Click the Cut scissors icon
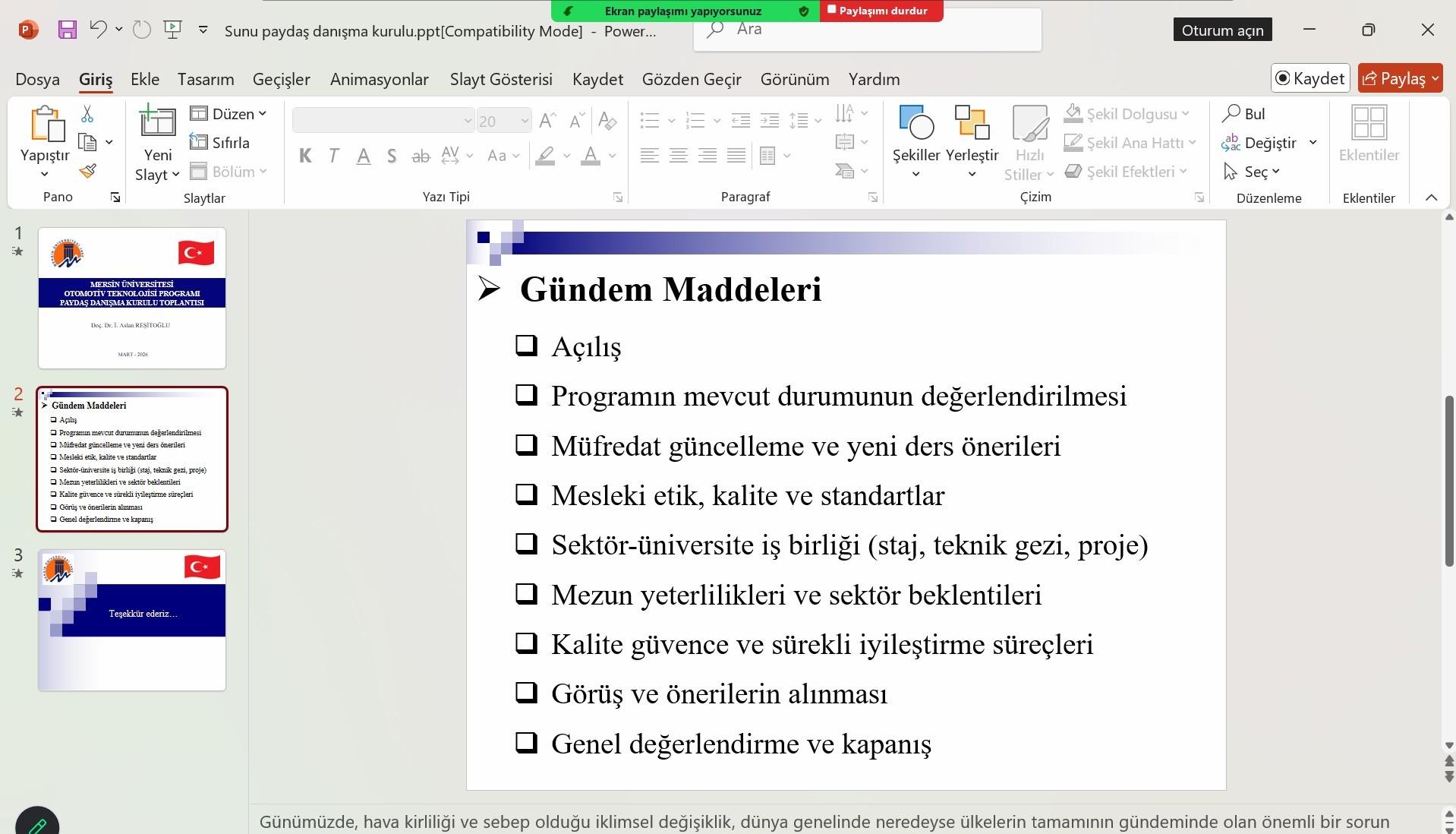The image size is (1456, 834). pos(87,114)
